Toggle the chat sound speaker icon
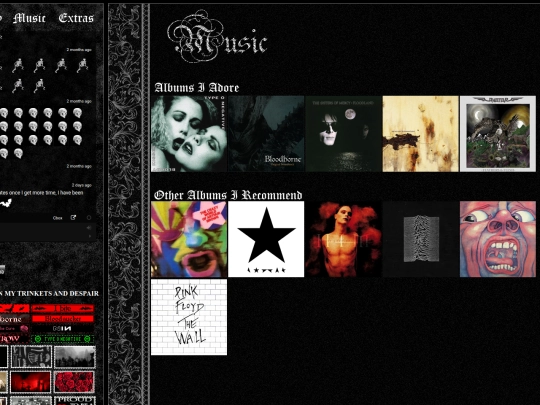This screenshot has width=540, height=405. click(89, 228)
